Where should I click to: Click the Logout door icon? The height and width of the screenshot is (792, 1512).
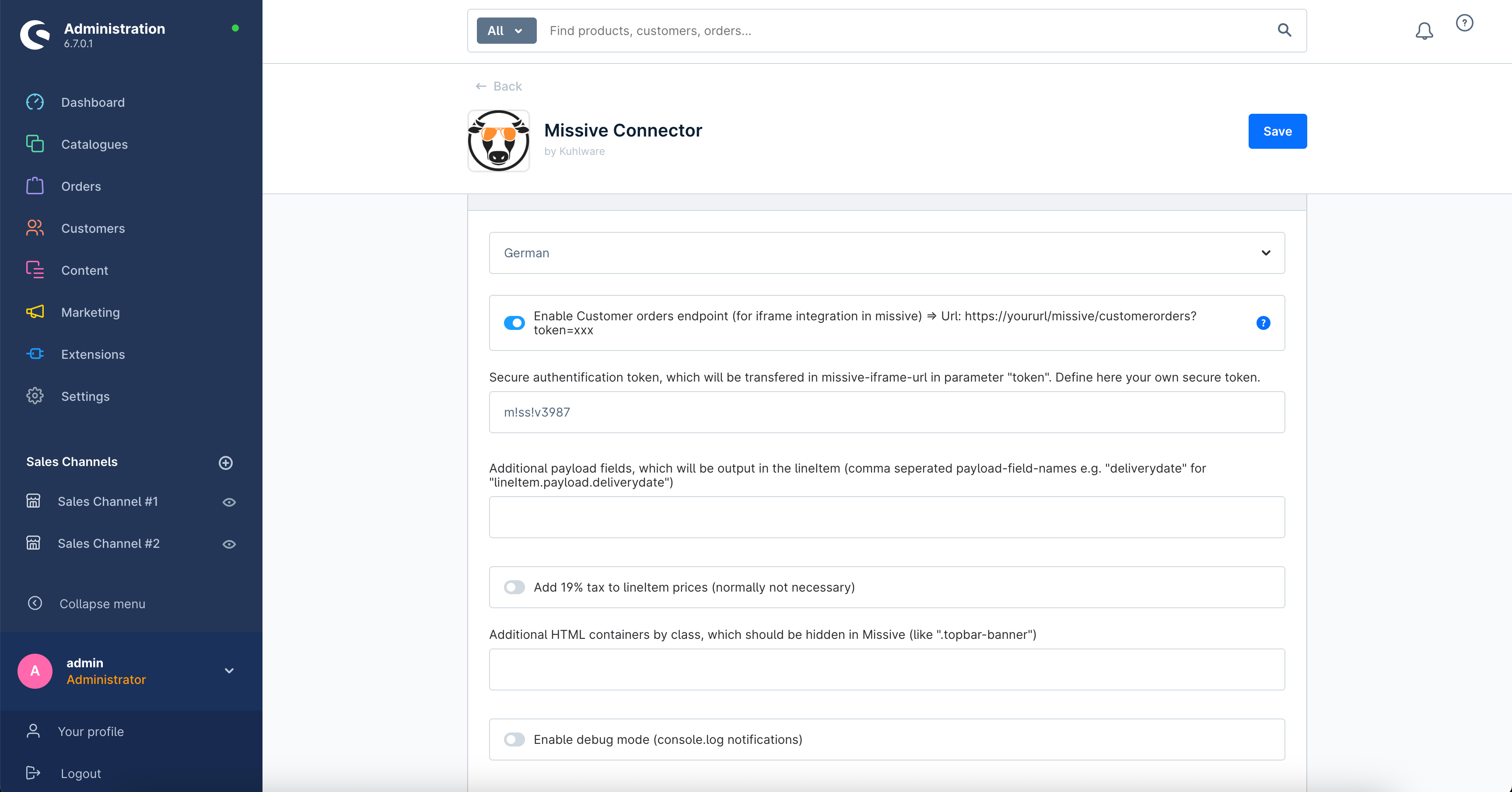pyautogui.click(x=33, y=773)
